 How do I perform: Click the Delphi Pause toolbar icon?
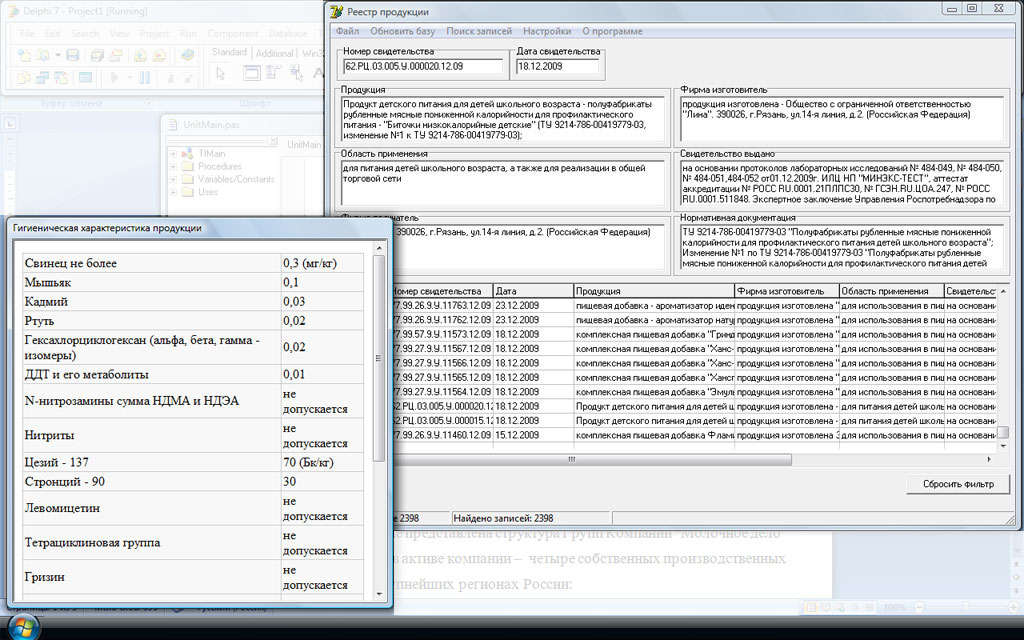coord(143,77)
